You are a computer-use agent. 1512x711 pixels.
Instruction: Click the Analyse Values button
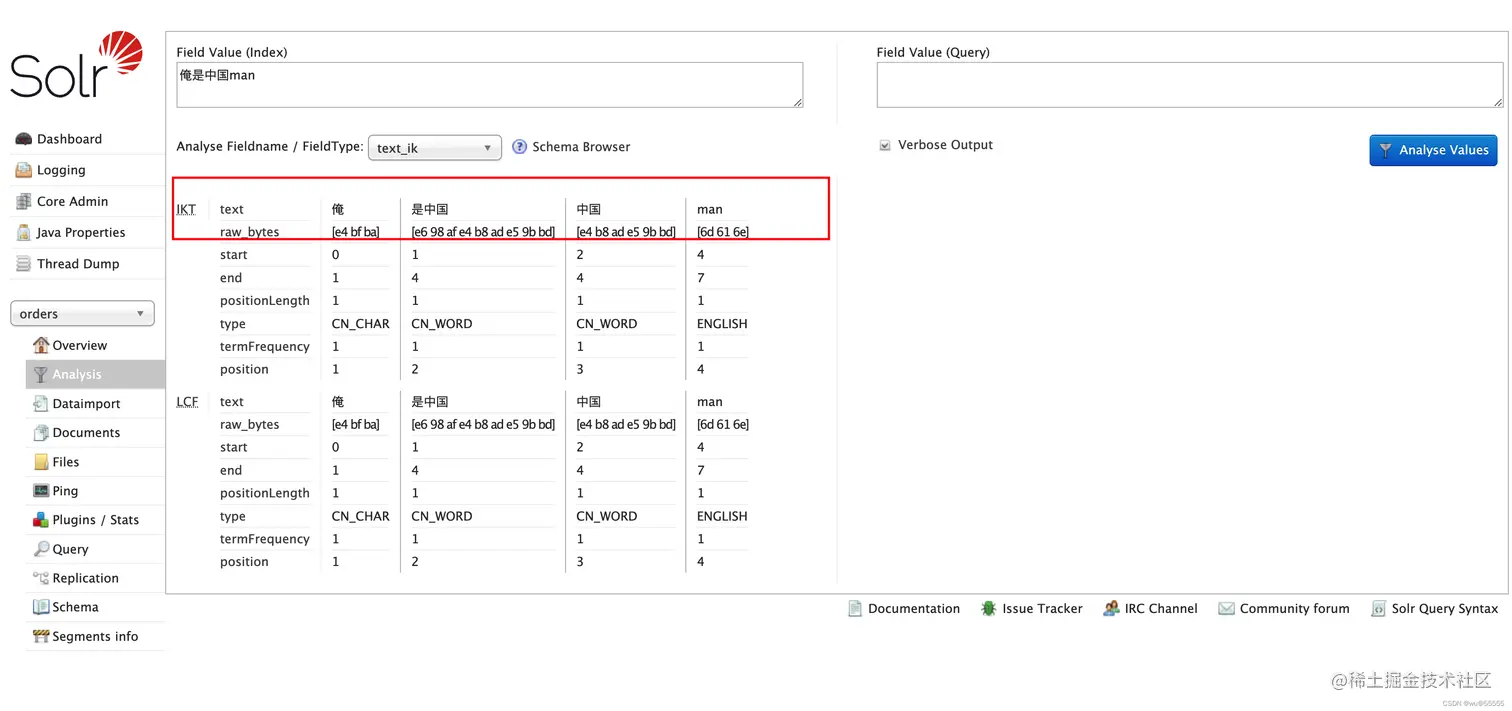[x=1433, y=150]
